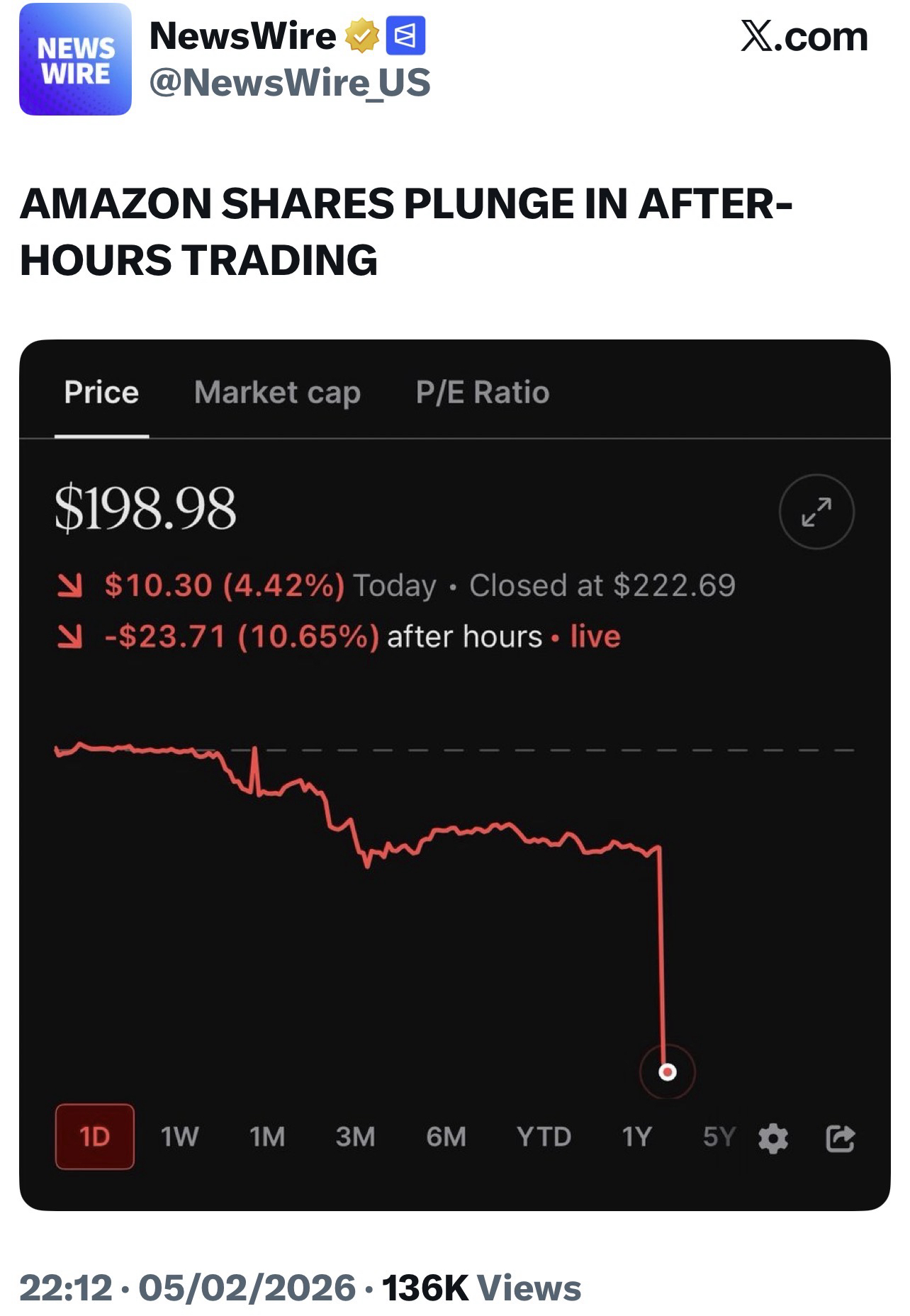Click the X.com logo

click(804, 37)
